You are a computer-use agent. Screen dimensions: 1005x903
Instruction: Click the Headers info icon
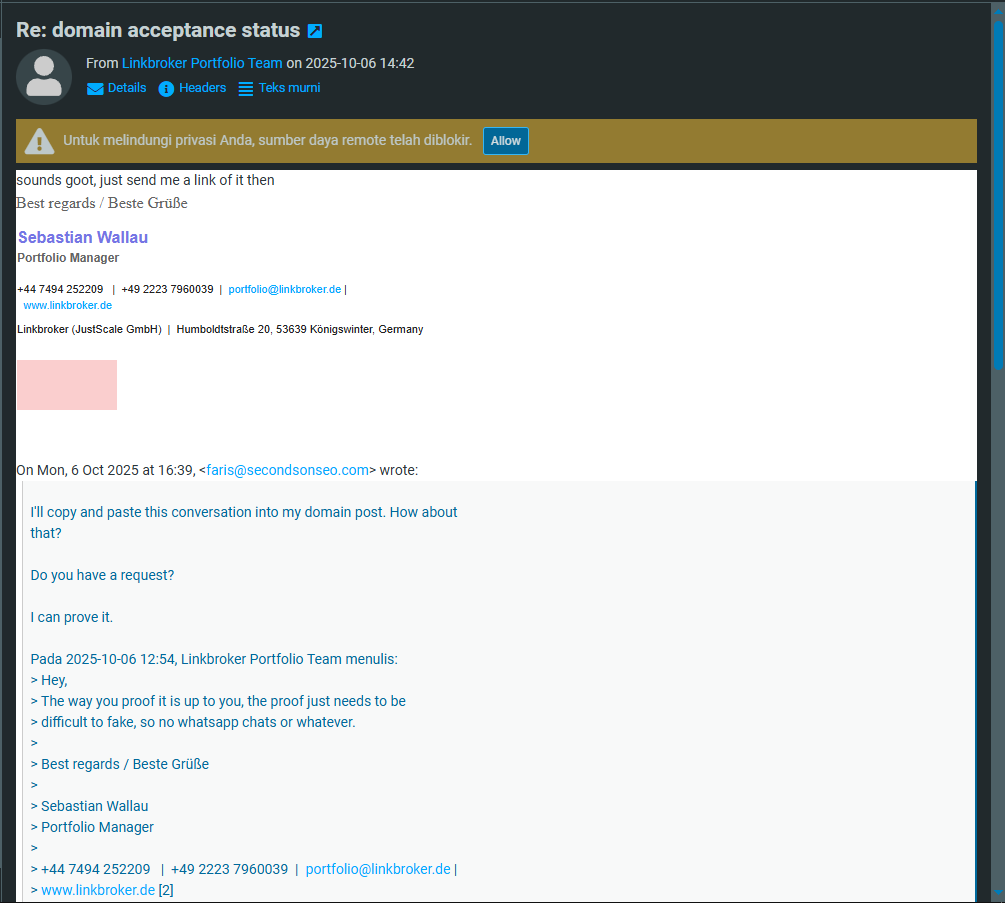167,88
